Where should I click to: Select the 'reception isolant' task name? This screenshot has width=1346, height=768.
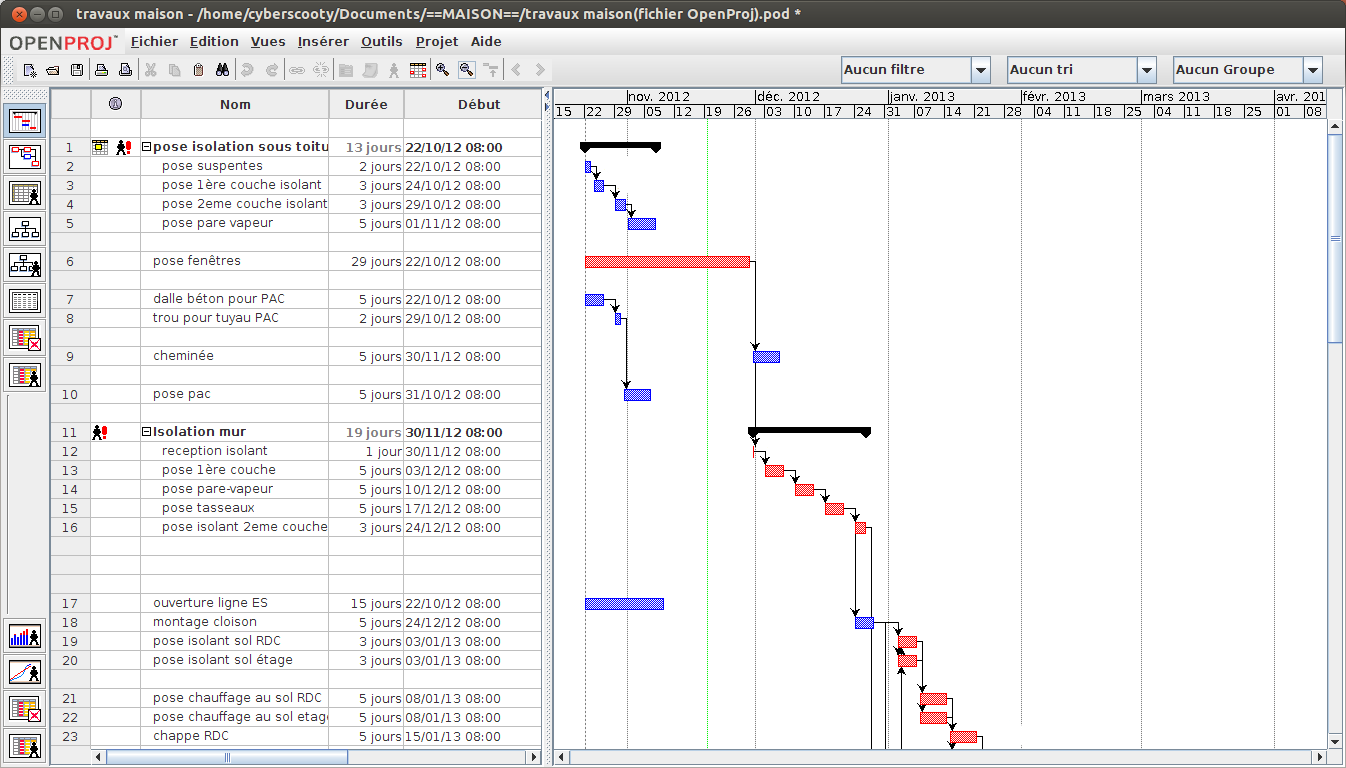[215, 451]
